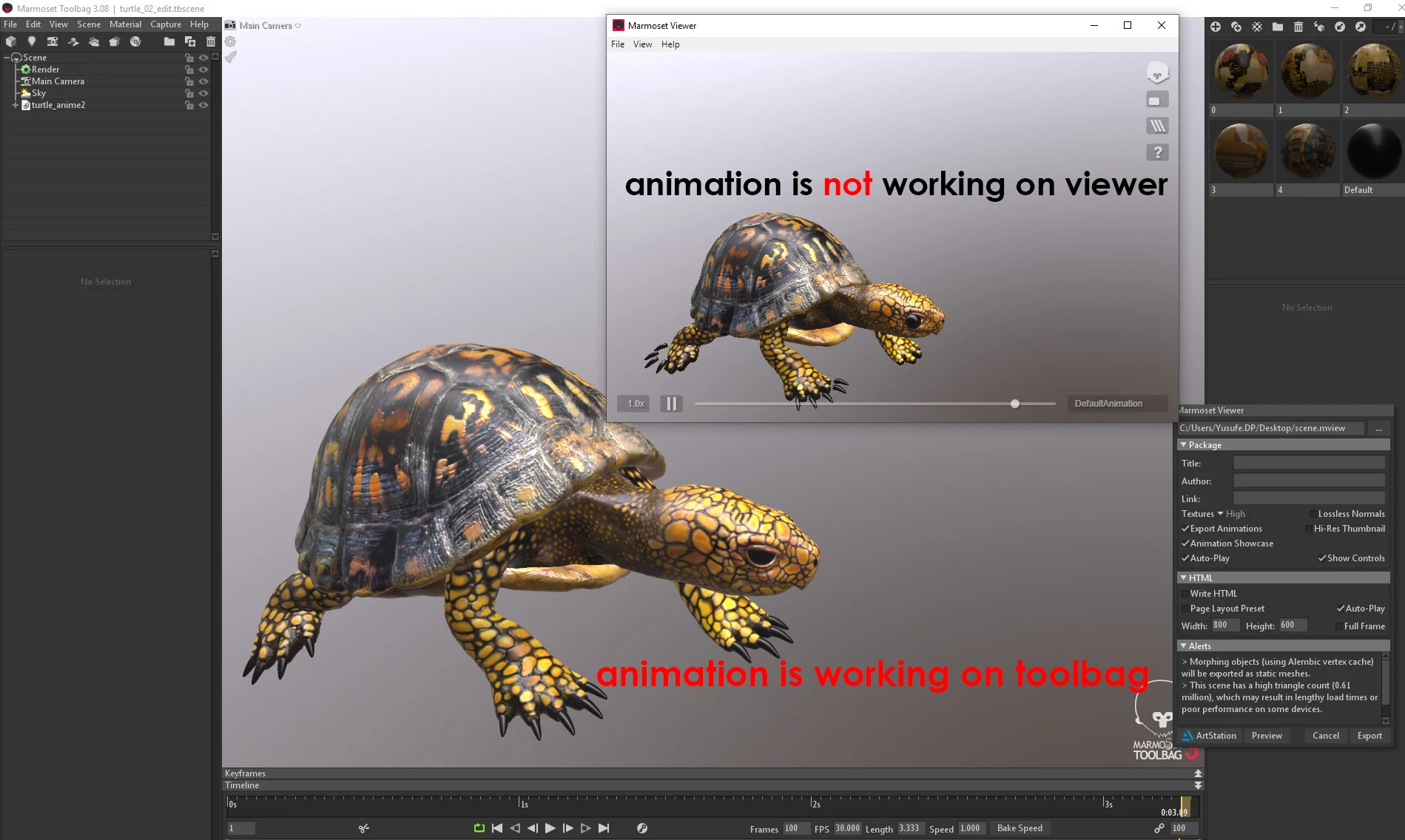This screenshot has width=1405, height=840.
Task: Create a material folder in the materials toolbar
Action: (1278, 27)
